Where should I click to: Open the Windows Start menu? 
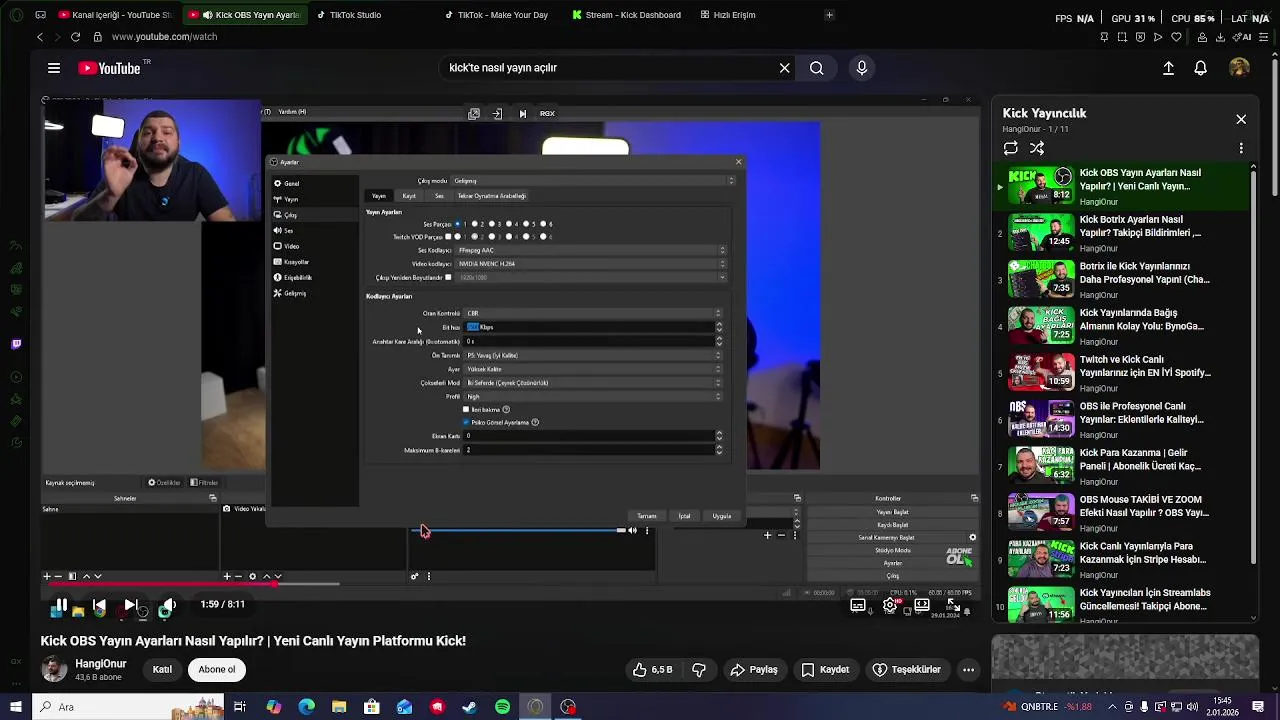(x=15, y=707)
